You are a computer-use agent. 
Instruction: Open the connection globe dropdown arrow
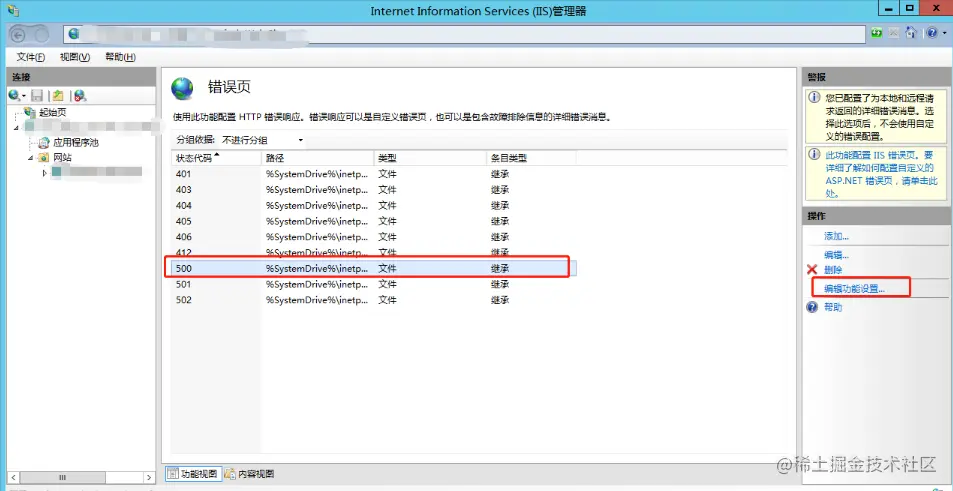click(24, 95)
